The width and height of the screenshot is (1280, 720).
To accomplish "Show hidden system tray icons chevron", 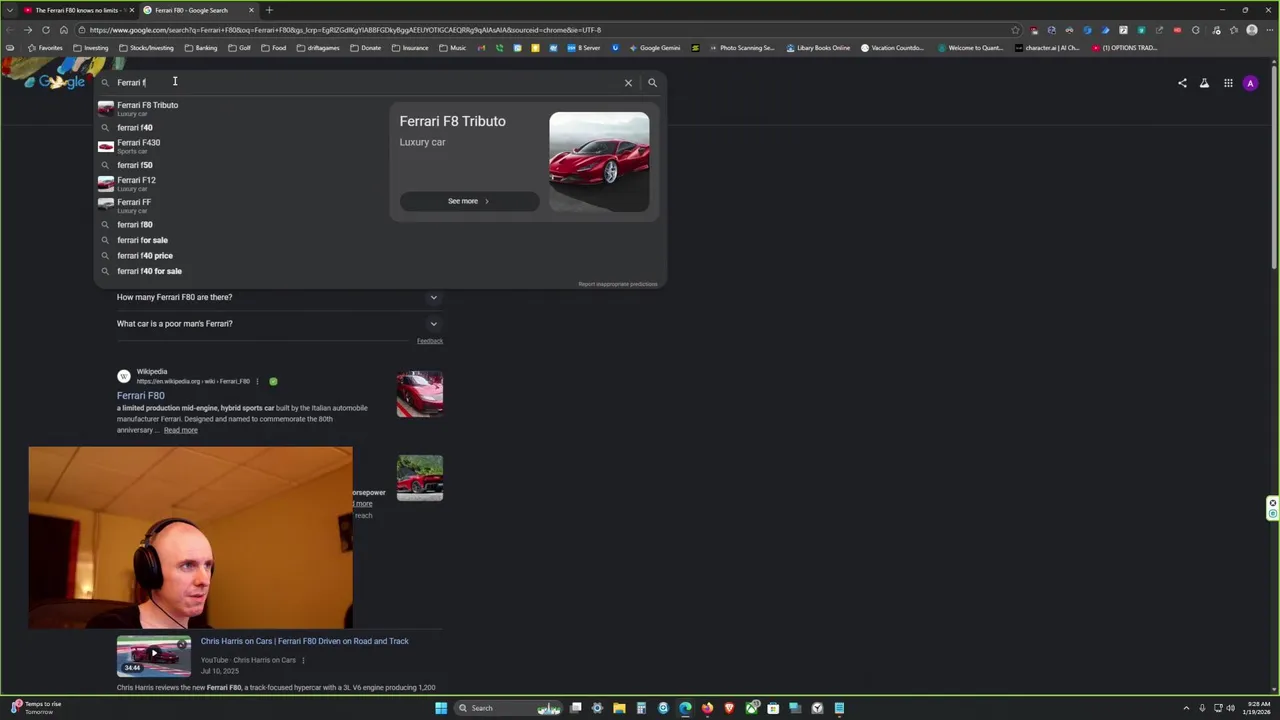I will 1186,708.
